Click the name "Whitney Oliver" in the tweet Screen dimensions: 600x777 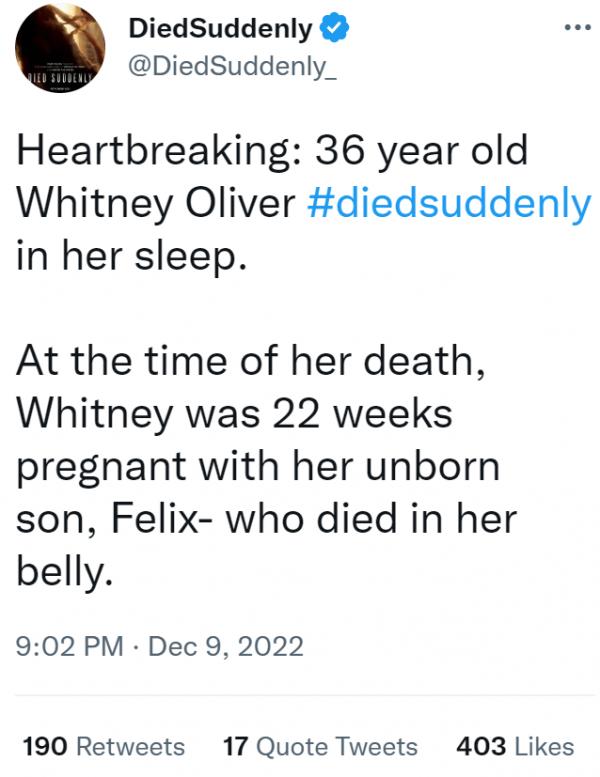coord(154,203)
